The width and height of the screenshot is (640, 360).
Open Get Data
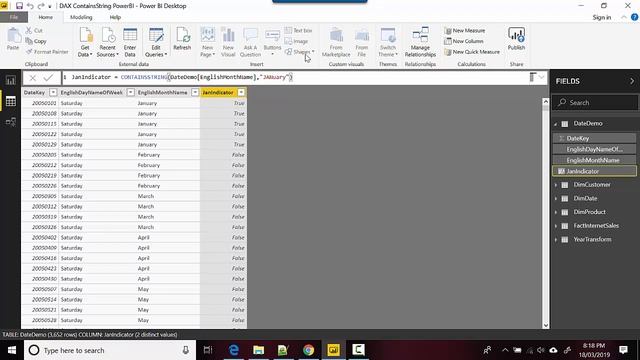coord(85,42)
